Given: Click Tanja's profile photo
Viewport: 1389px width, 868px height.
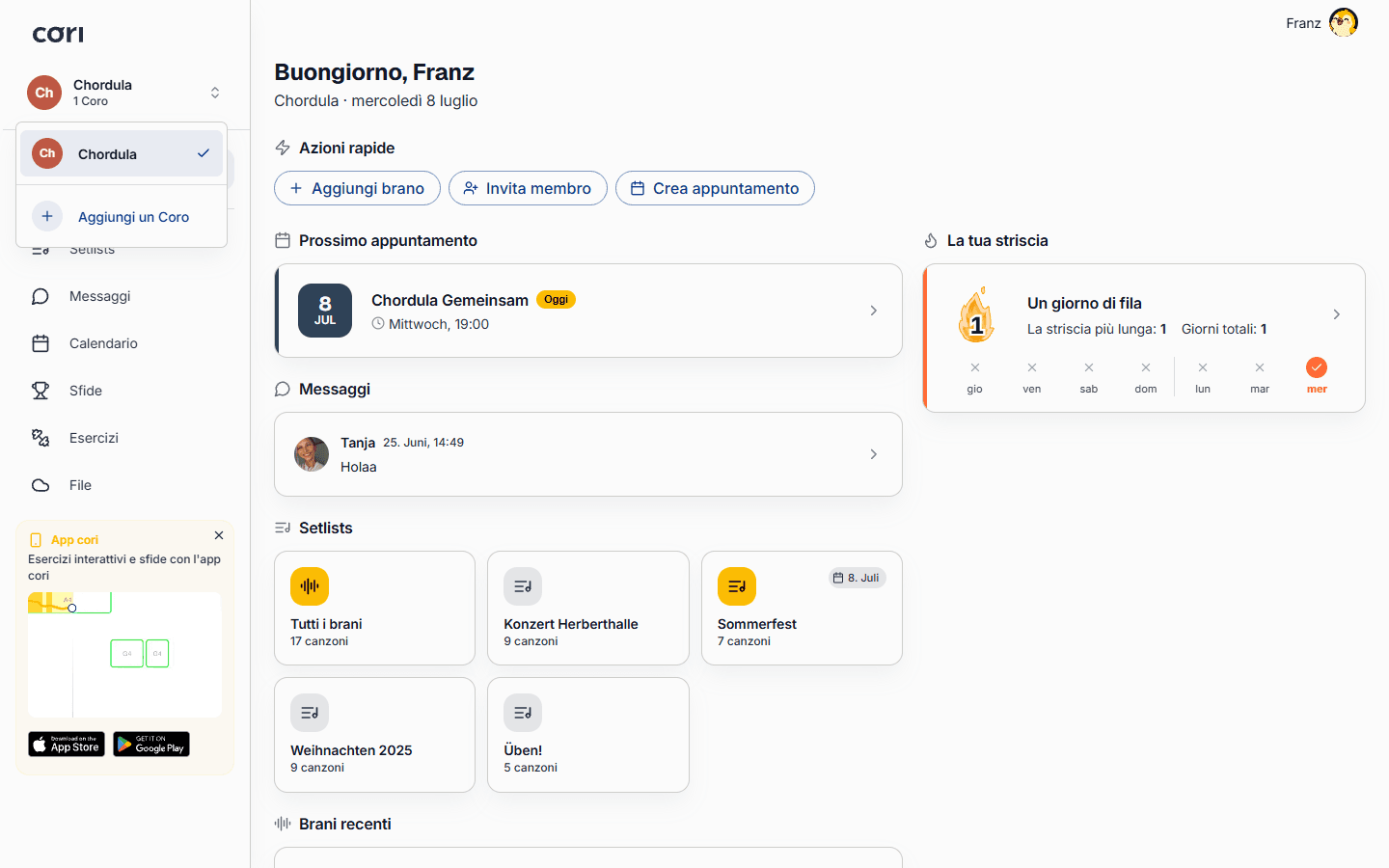Looking at the screenshot, I should point(312,454).
